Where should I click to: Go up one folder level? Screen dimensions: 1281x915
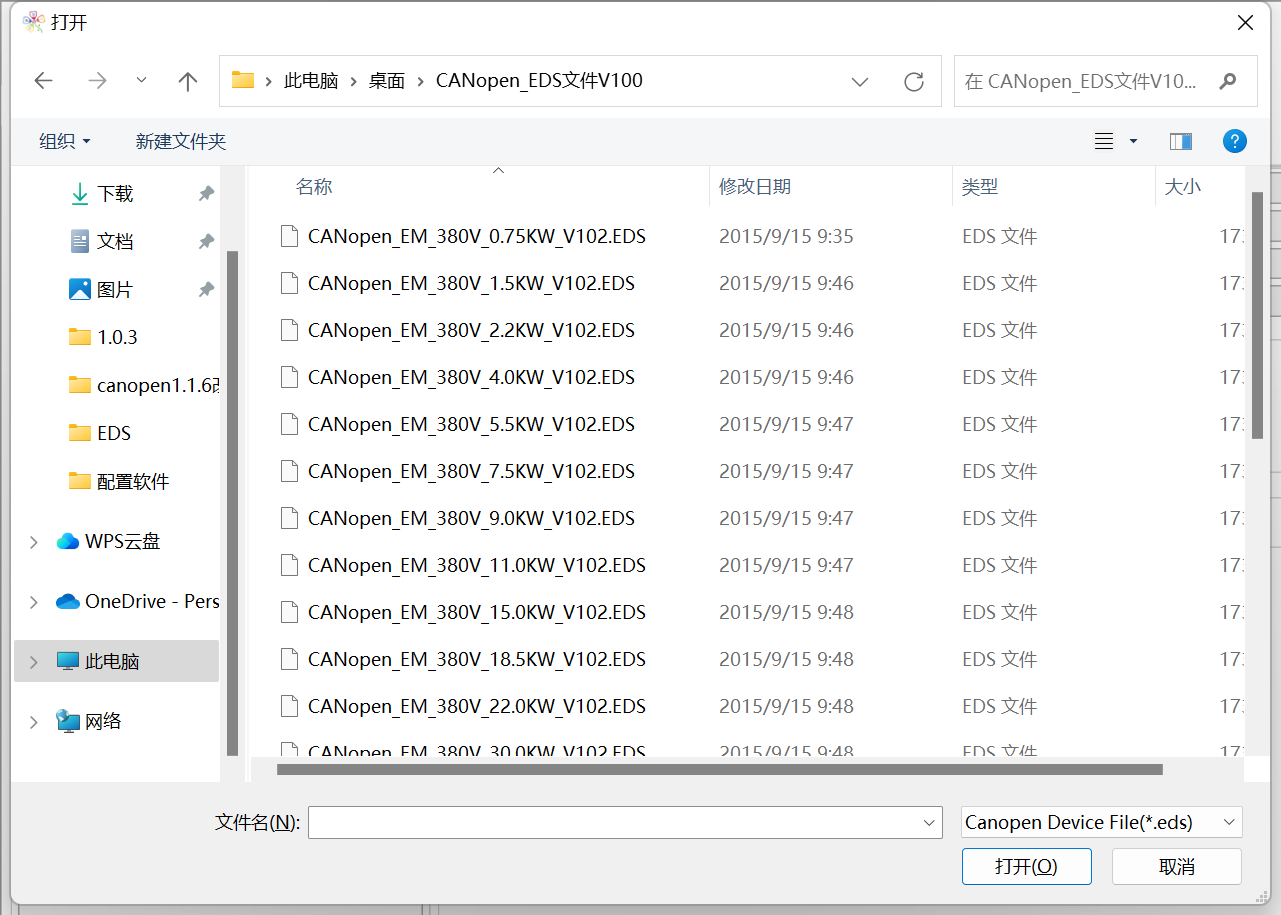click(x=187, y=81)
